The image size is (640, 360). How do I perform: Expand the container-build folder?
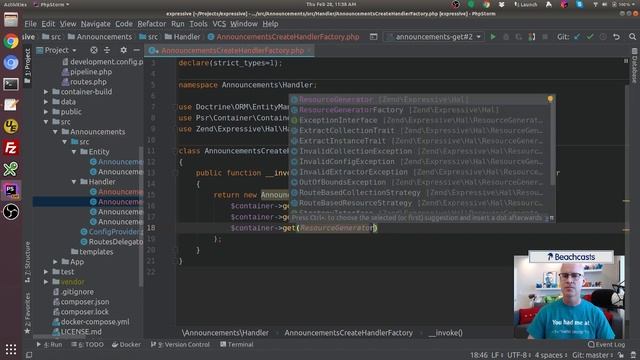[46, 92]
